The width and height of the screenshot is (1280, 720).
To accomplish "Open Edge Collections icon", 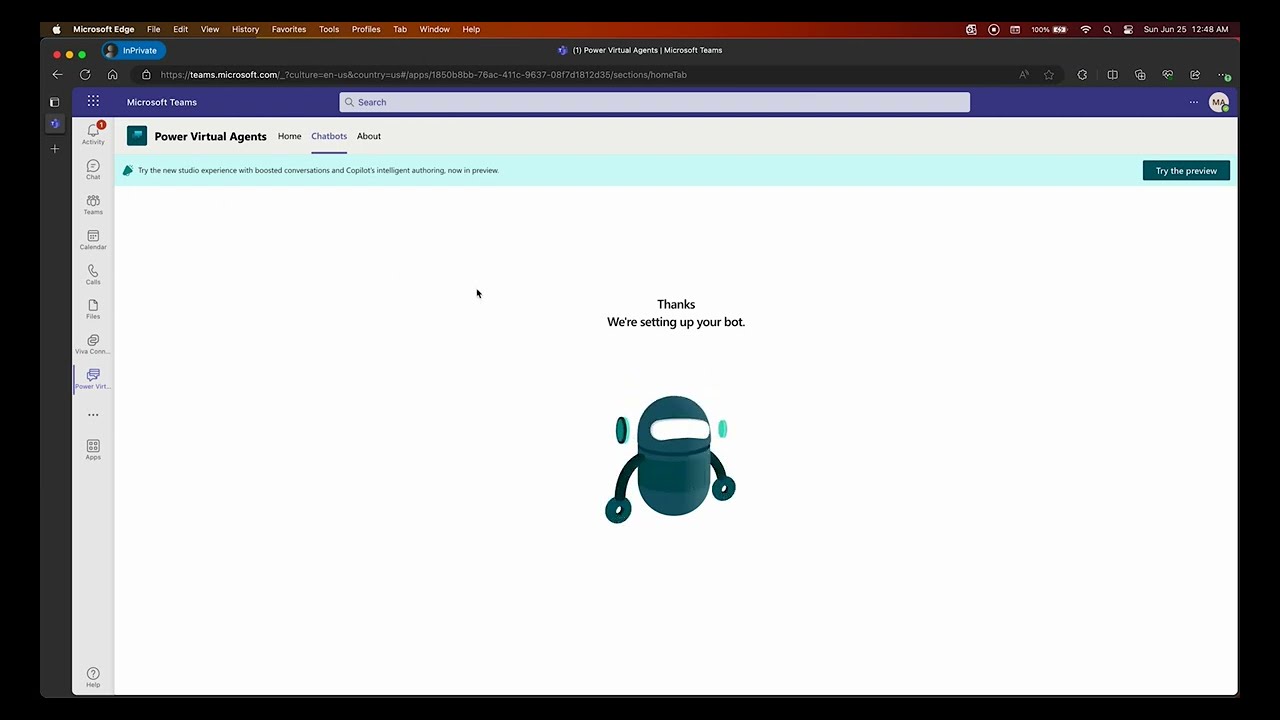I will (1140, 74).
